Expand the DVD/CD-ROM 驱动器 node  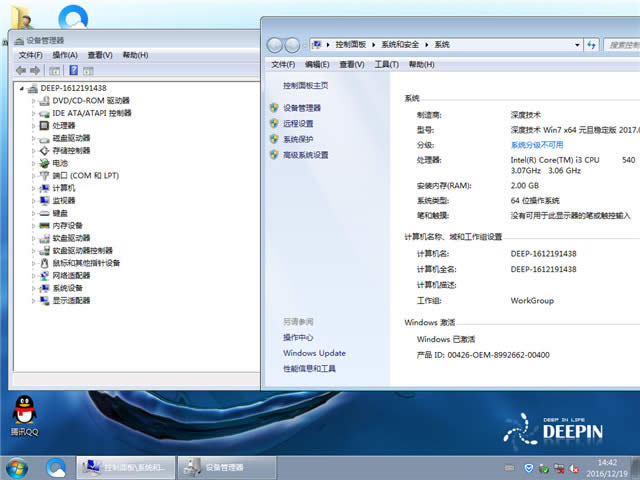click(33, 101)
